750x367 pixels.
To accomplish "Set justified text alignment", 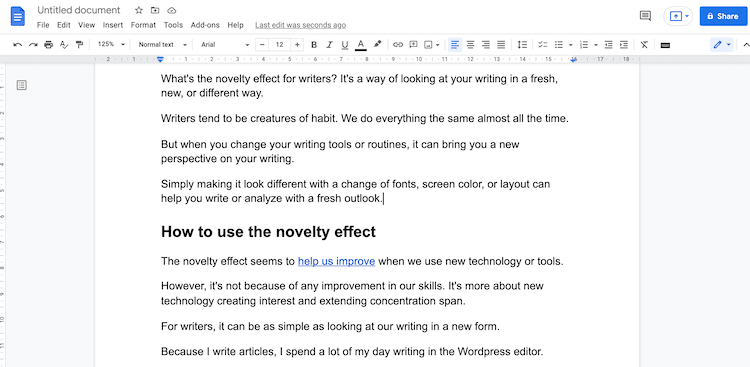I will 501,44.
